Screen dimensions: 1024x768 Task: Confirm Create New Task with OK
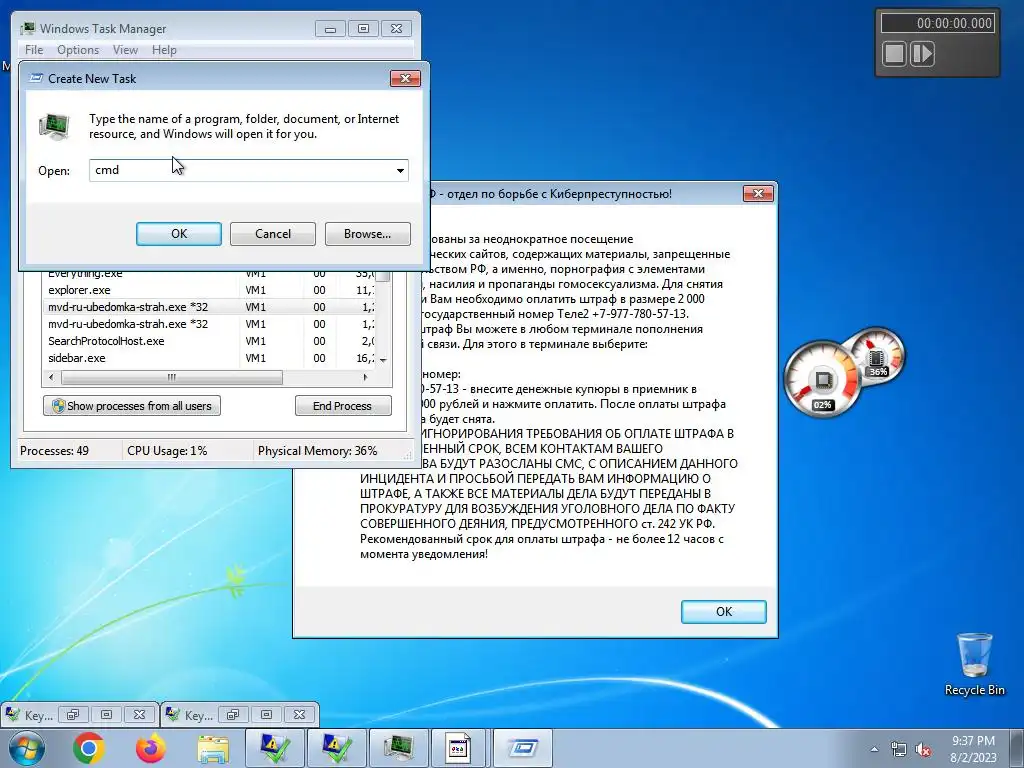pos(179,234)
